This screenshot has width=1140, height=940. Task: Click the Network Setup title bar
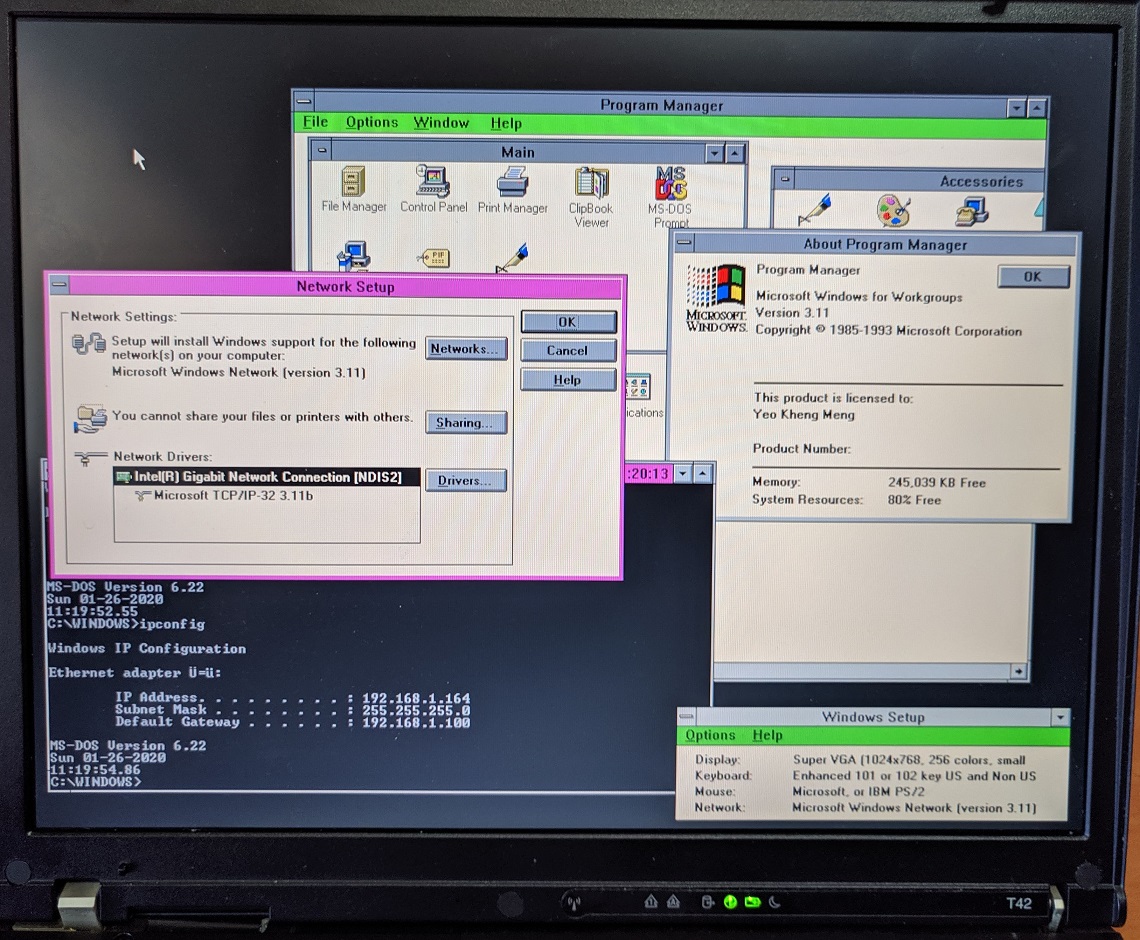point(345,286)
